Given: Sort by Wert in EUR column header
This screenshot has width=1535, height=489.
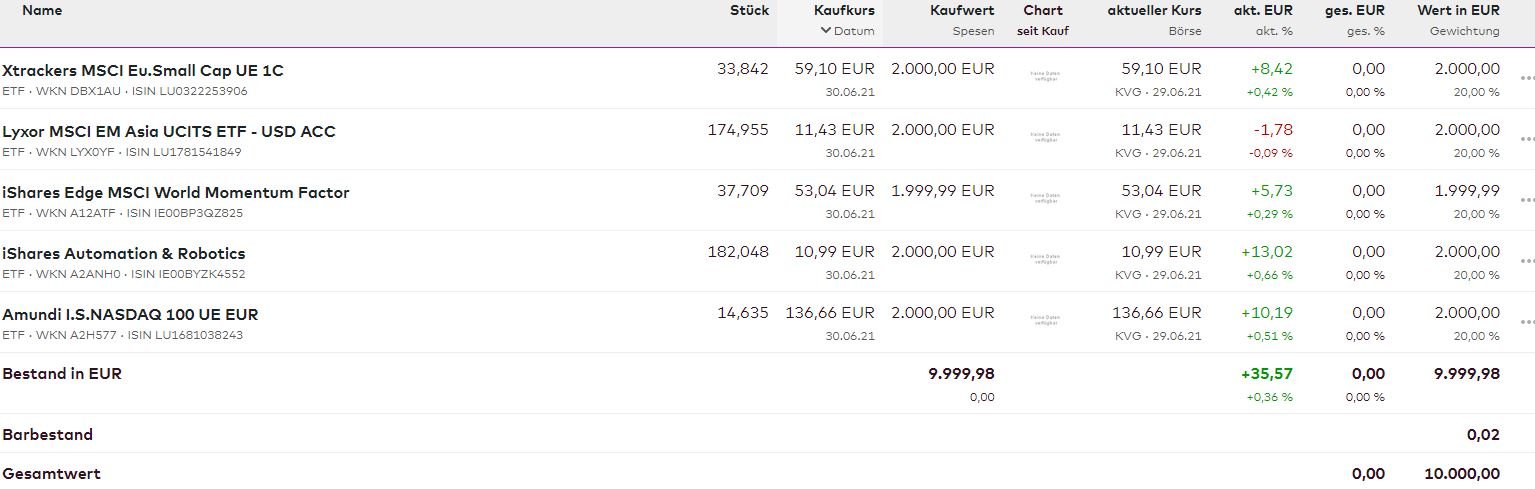Looking at the screenshot, I should [1458, 11].
